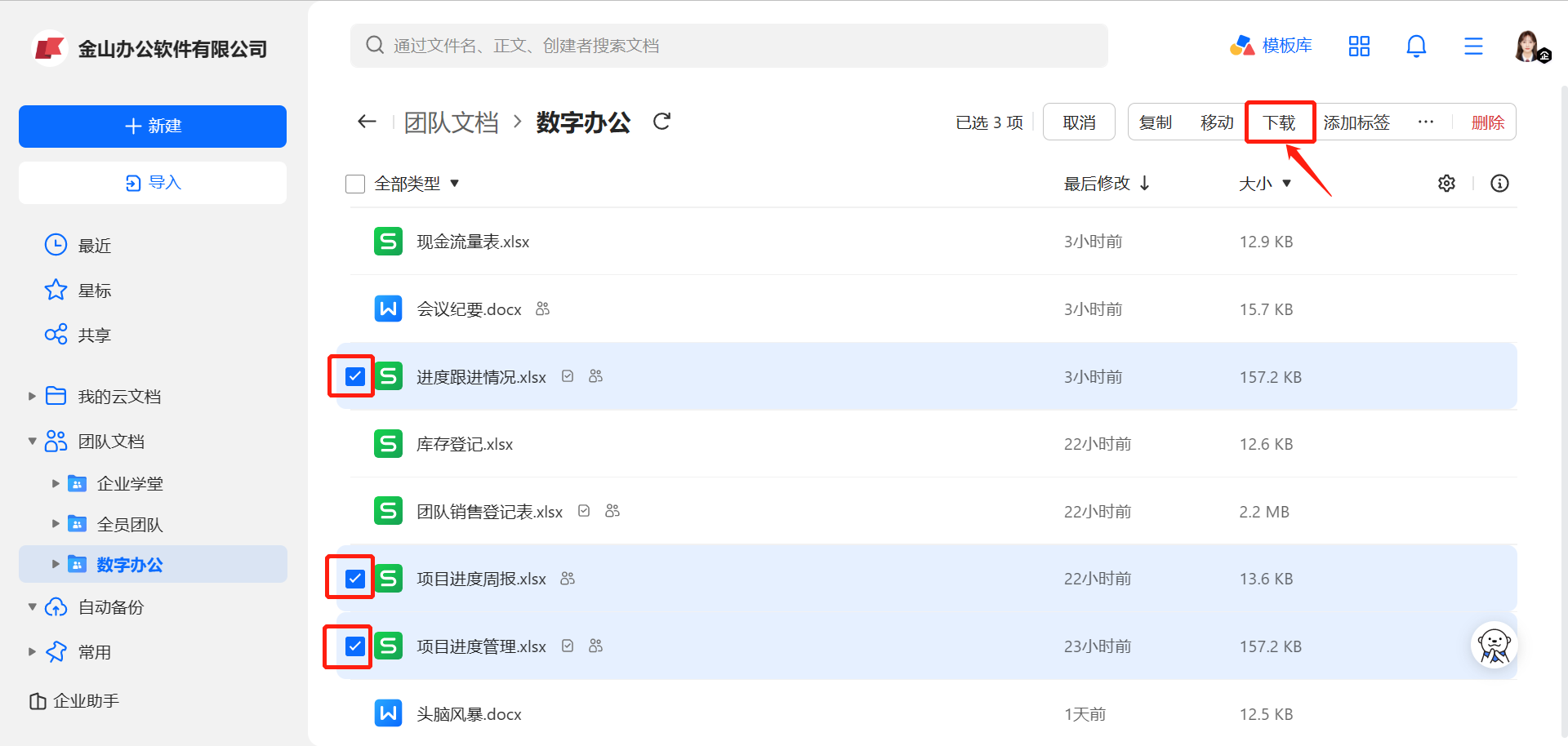This screenshot has width=1568, height=746.
Task: Open 星标 in the sidebar
Action: pyautogui.click(x=94, y=291)
